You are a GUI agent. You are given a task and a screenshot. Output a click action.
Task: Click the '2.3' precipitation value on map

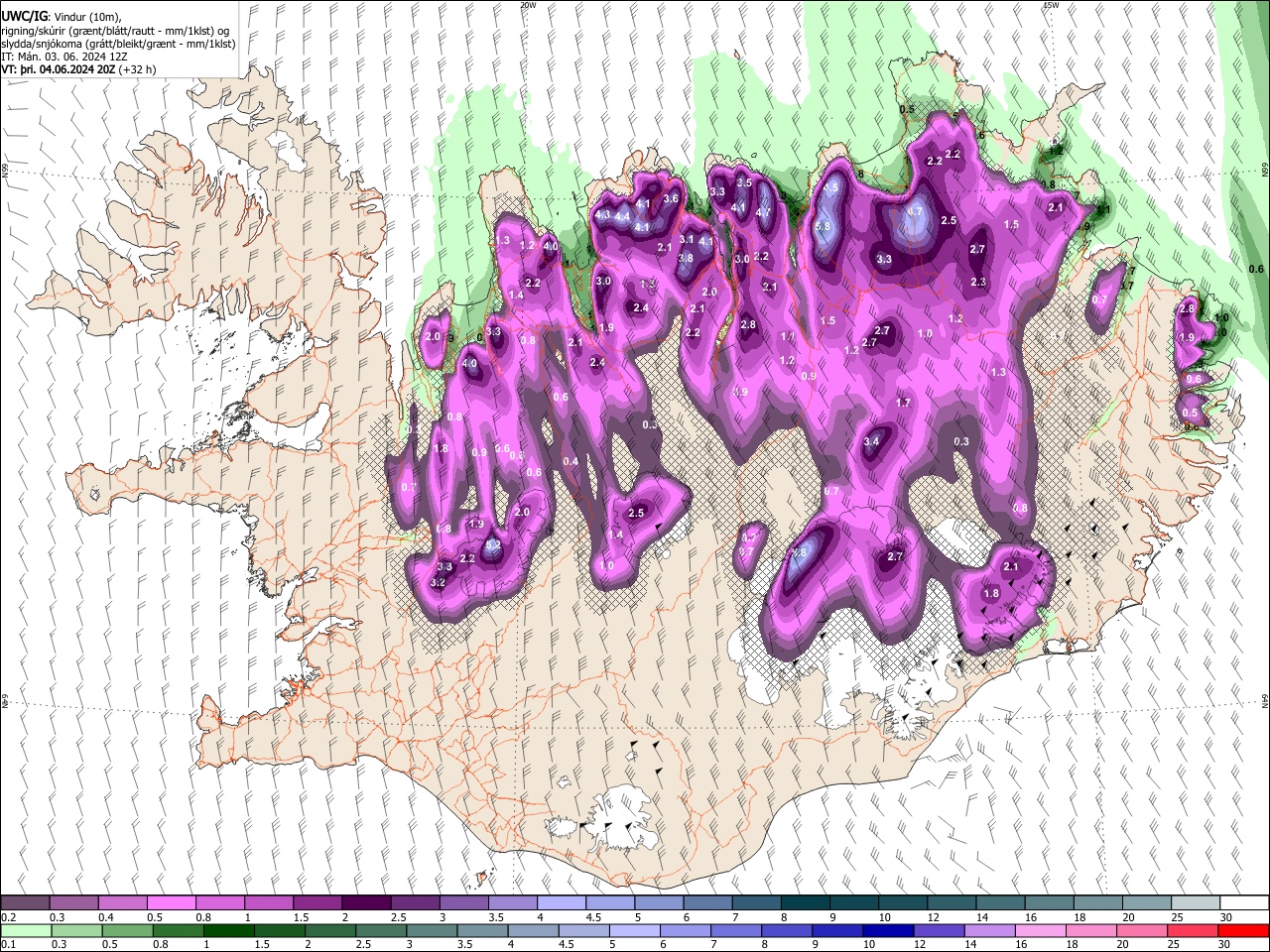[978, 283]
